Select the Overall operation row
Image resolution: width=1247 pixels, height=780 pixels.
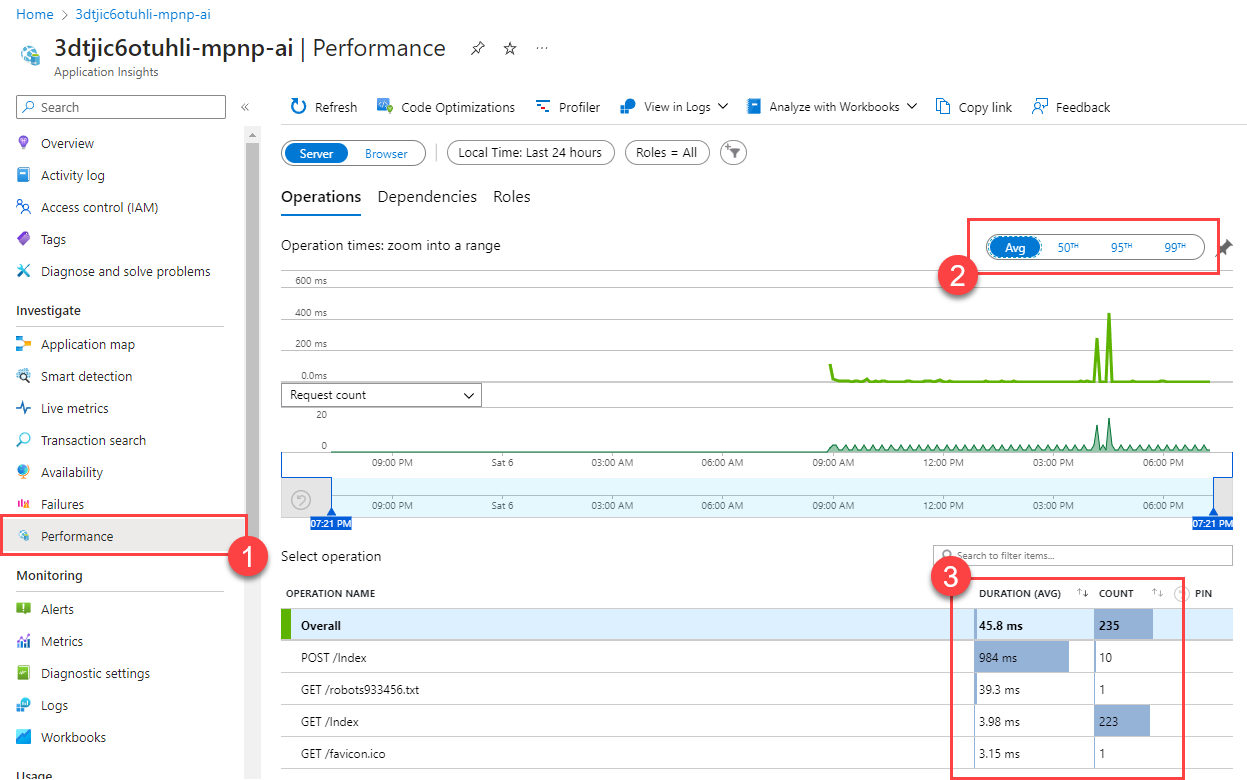click(757, 625)
